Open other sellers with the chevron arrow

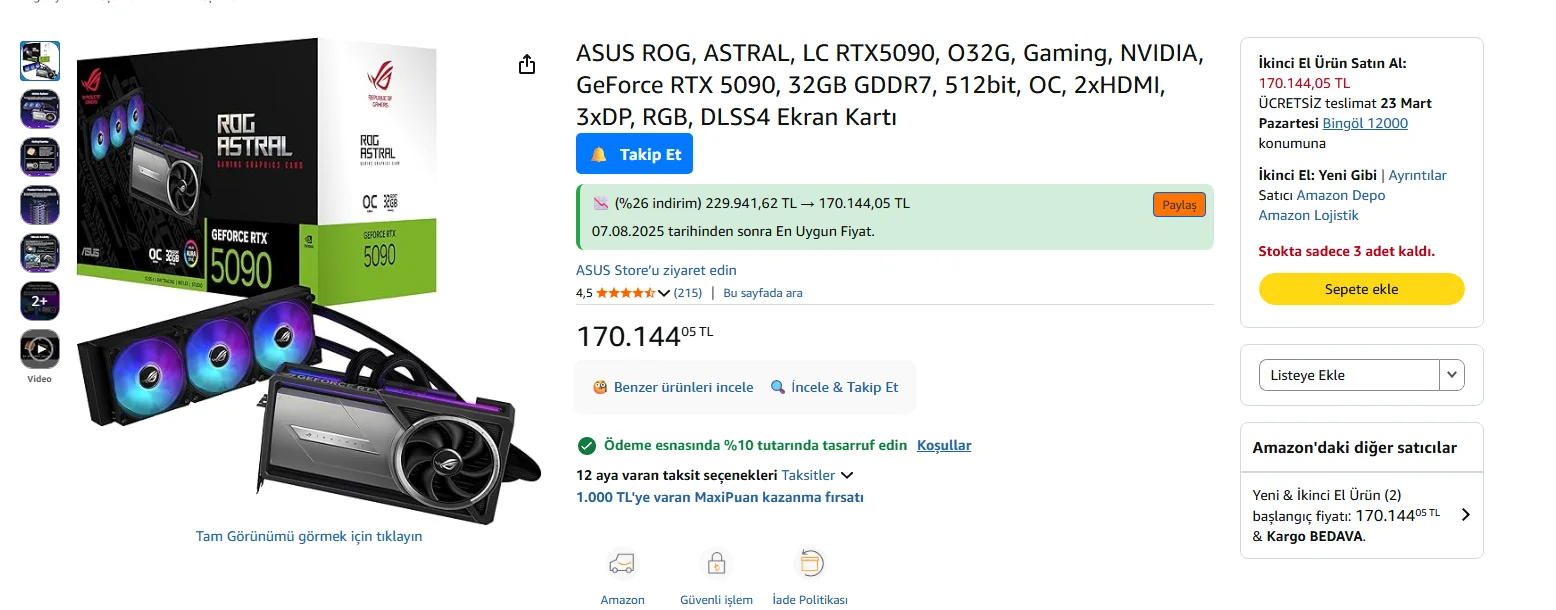(1465, 515)
